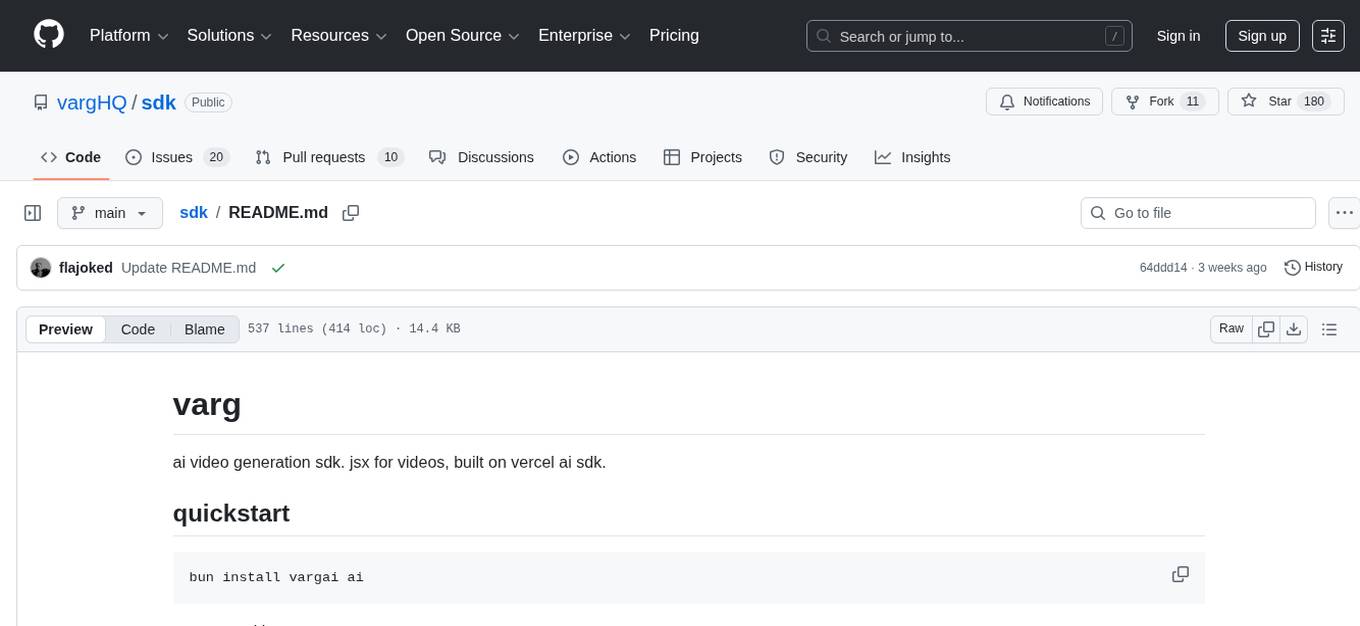Click flajoked's profile avatar

point(41,267)
